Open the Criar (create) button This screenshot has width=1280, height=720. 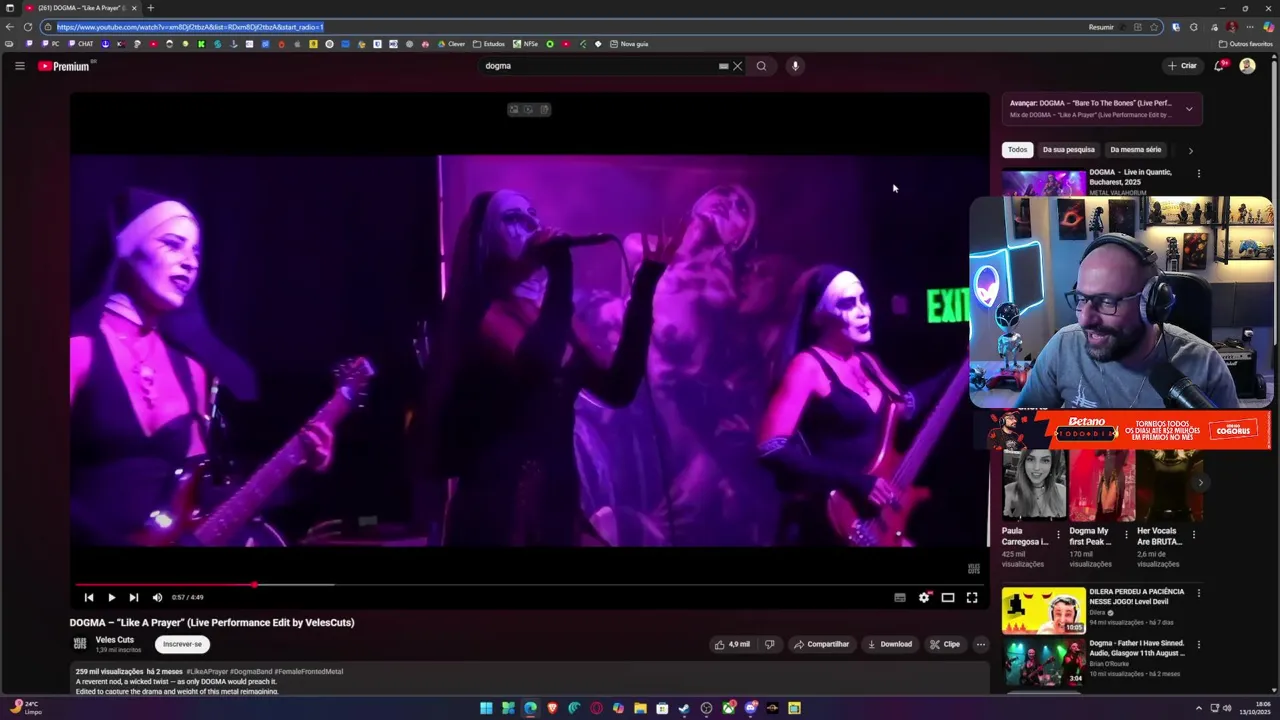point(1182,66)
